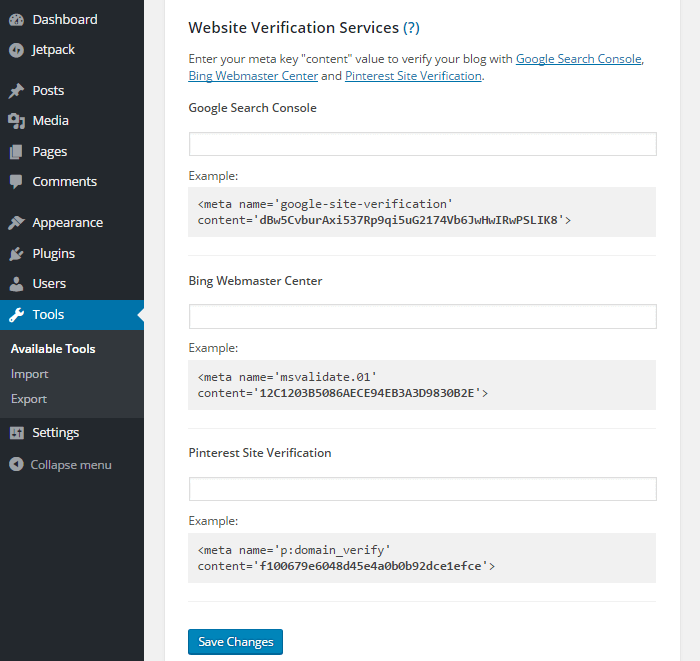Open the Export submenu item
The width and height of the screenshot is (700, 661).
(29, 399)
